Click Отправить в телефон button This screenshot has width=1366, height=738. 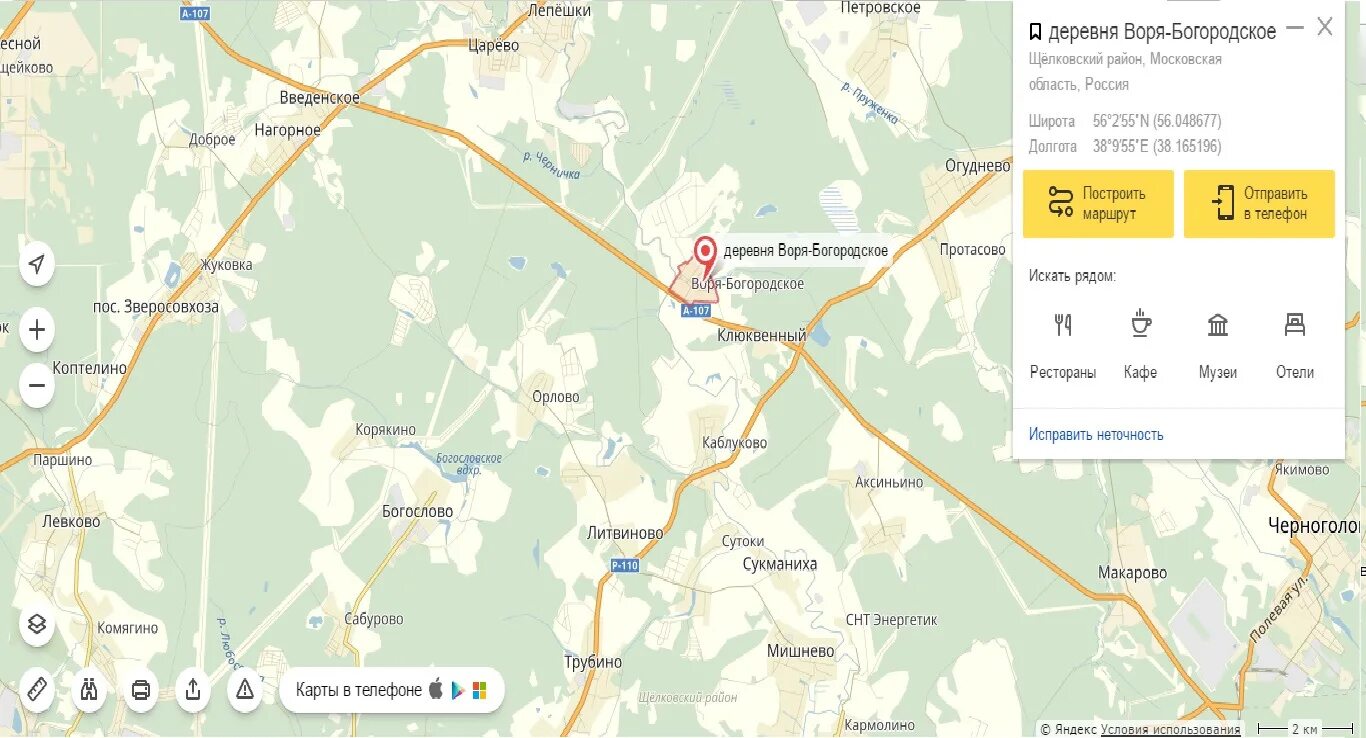pyautogui.click(x=1259, y=204)
